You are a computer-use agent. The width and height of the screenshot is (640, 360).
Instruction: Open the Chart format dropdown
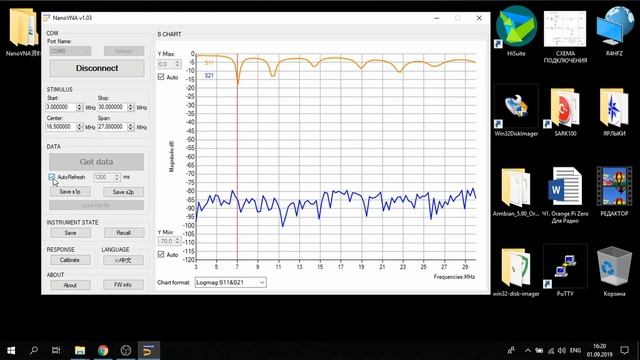pyautogui.click(x=230, y=282)
